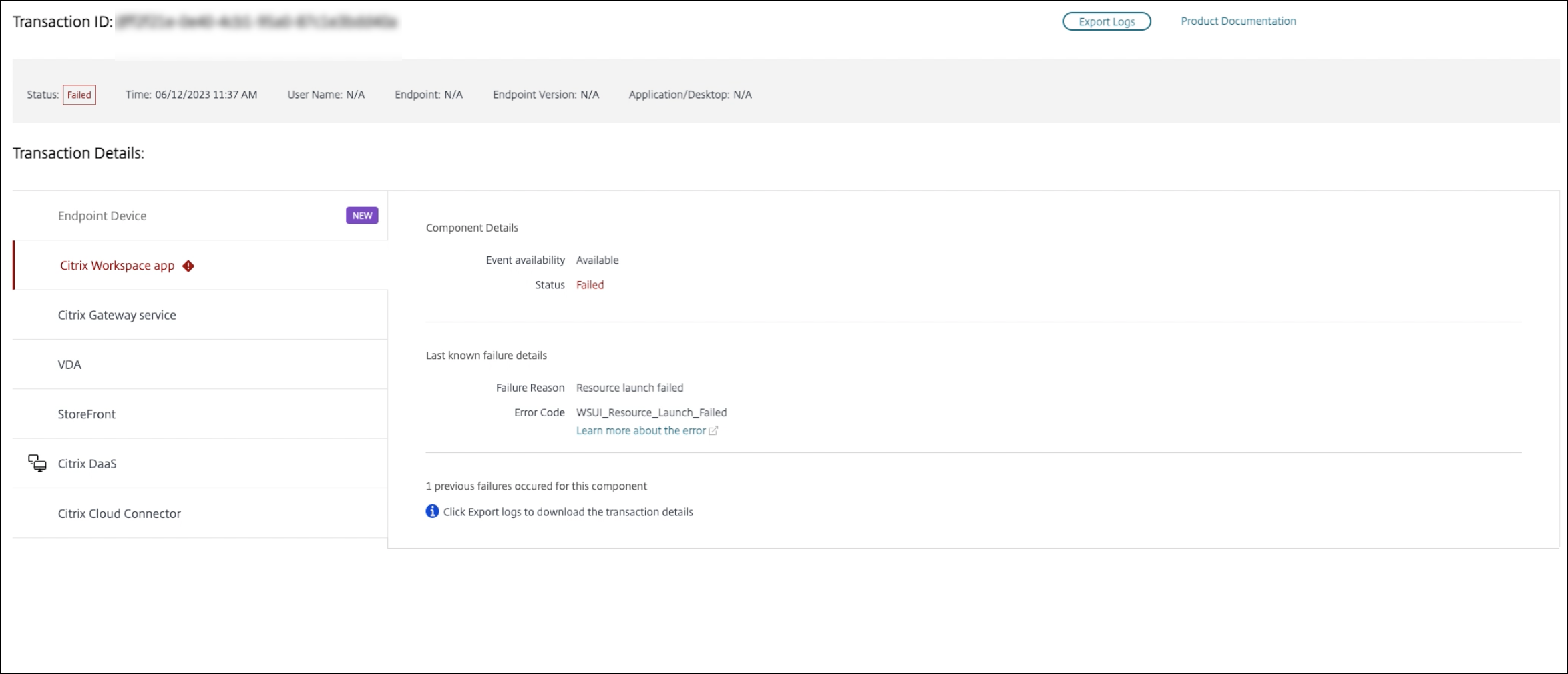Click the Transaction Details heading
1568x674 pixels.
point(78,153)
